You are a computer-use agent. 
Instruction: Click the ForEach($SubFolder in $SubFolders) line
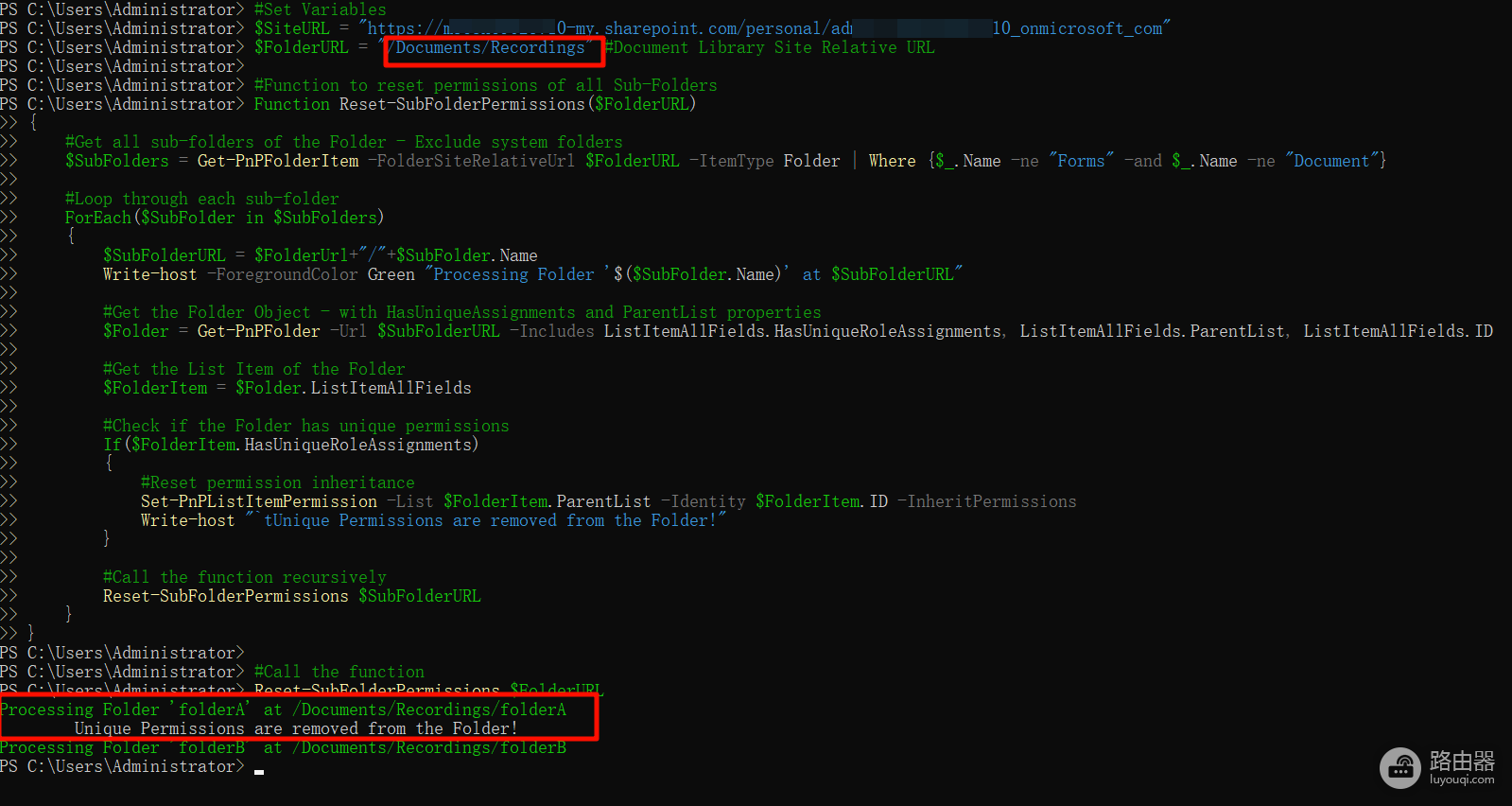(224, 218)
